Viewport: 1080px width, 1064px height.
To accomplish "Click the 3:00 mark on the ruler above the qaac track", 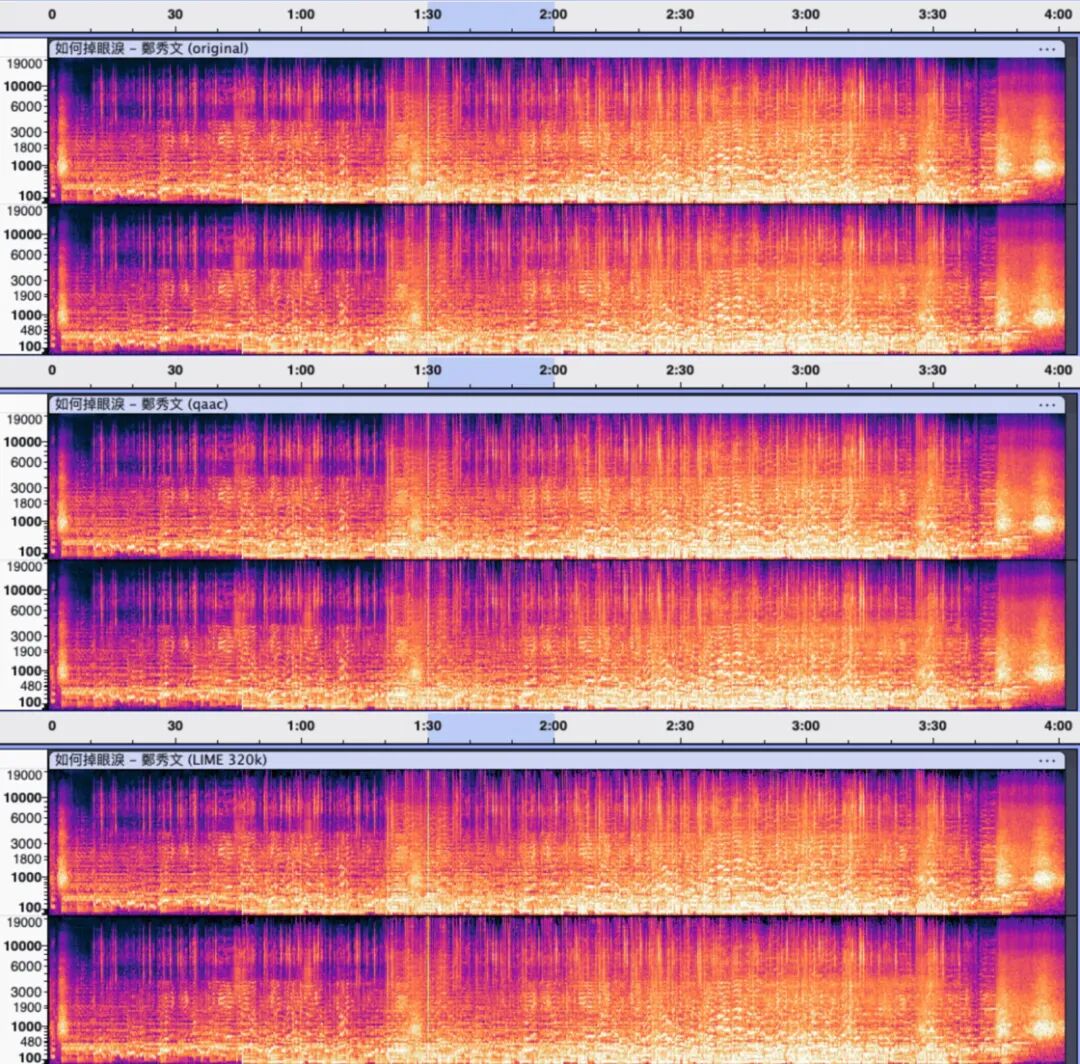I will point(806,370).
